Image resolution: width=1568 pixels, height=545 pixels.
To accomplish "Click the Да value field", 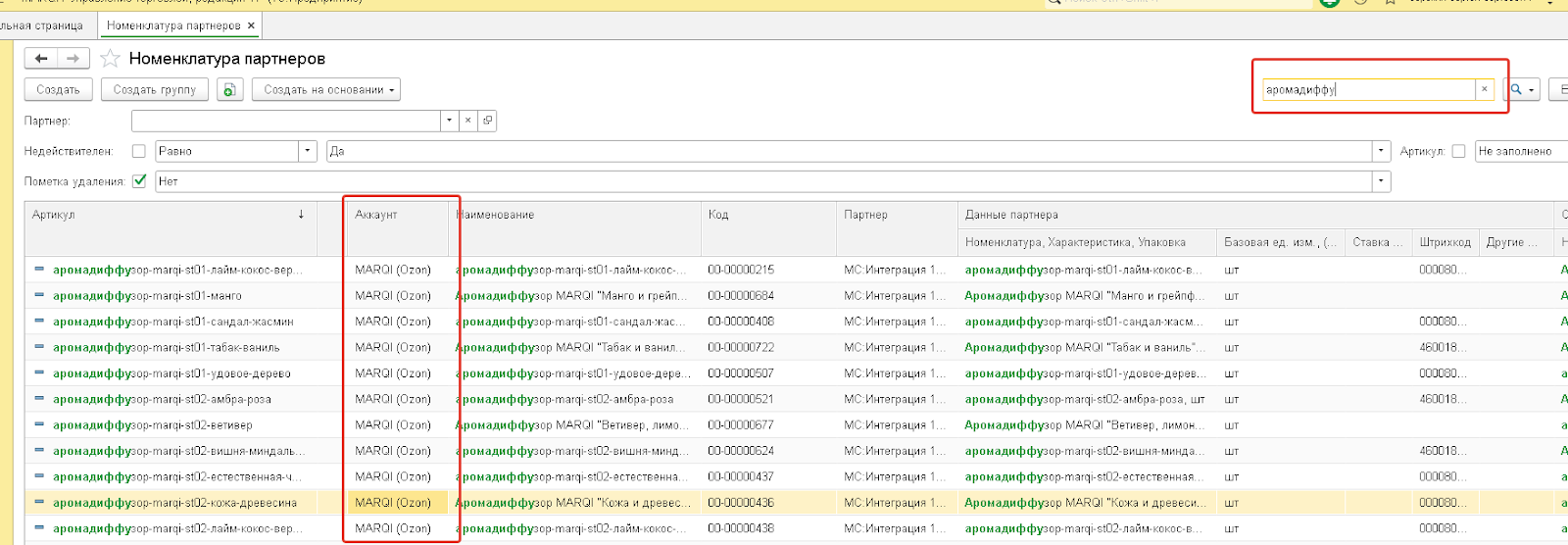I will click(849, 151).
